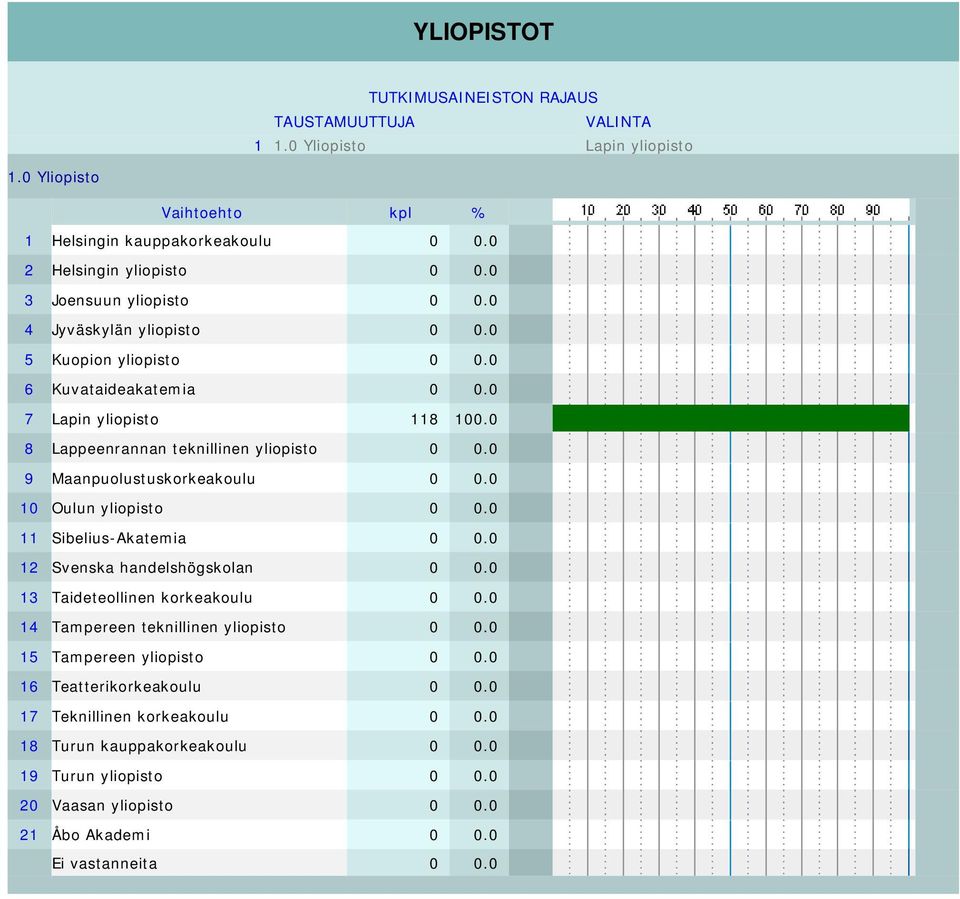Click the 90 tick label on the chart axis
The height and width of the screenshot is (899, 960).
click(x=872, y=210)
